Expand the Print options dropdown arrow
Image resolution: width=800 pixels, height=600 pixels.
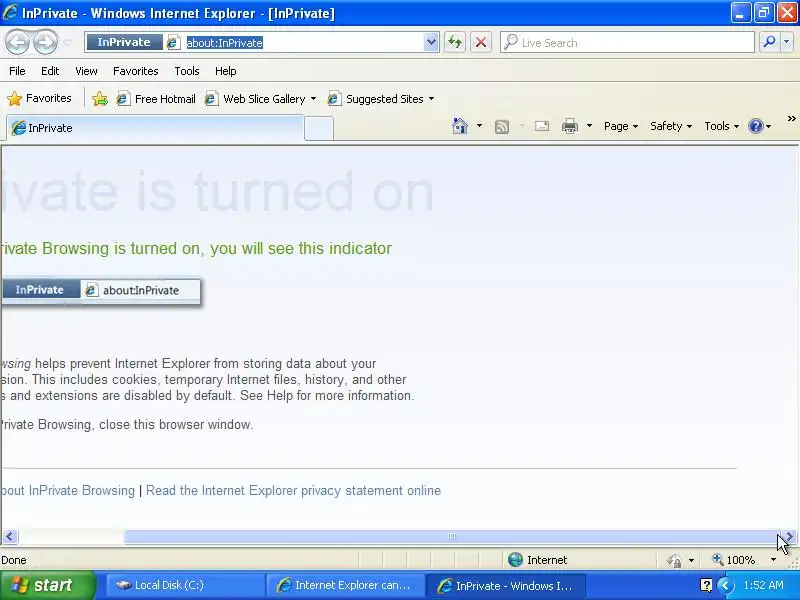tap(589, 126)
